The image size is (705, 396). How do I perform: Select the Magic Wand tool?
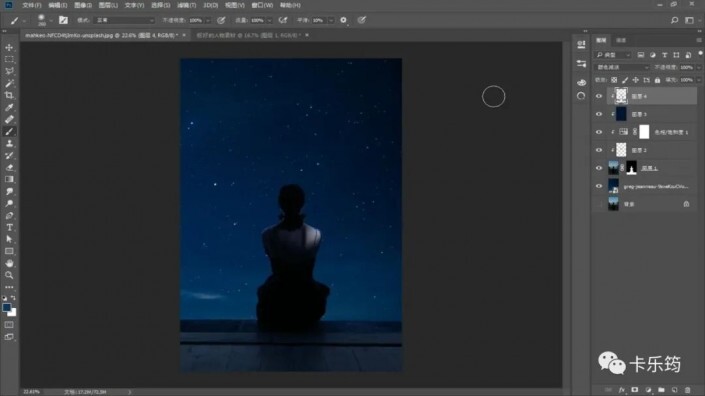click(x=9, y=83)
